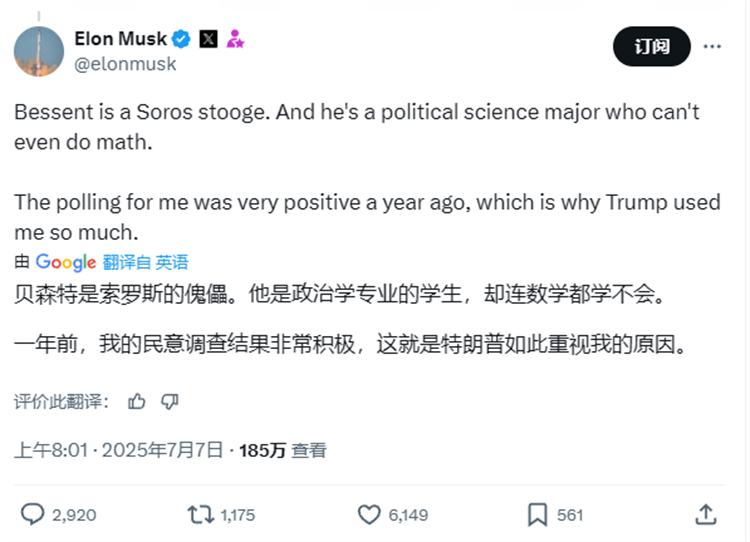The height and width of the screenshot is (542, 750).
Task: Open the three-dot more options menu
Action: [711, 46]
